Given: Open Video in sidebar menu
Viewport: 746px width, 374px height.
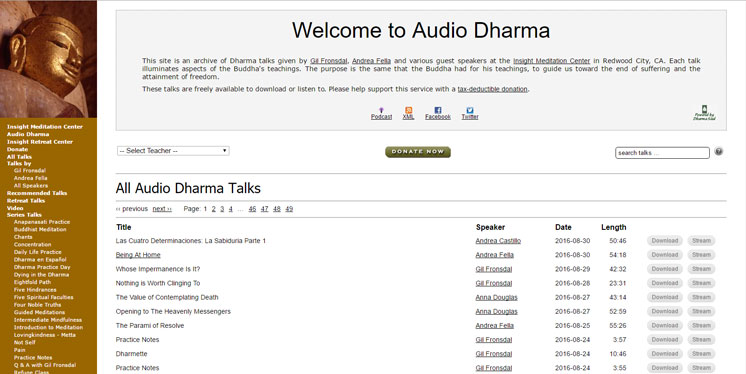Looking at the screenshot, I should tap(15, 208).
